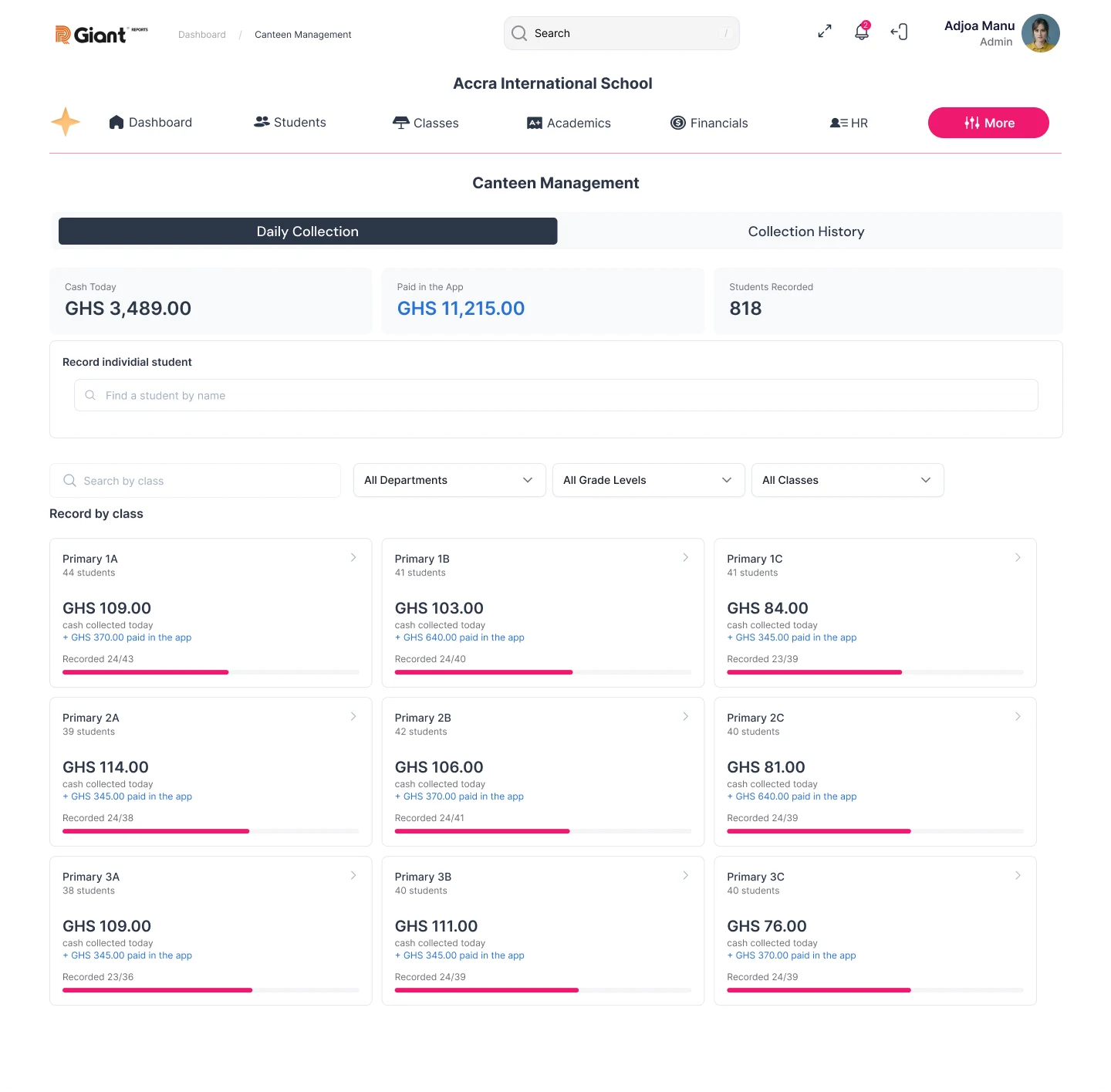Image resolution: width=1111 pixels, height=1092 pixels.
Task: Open Primary 1A card chevron arrow
Action: [353, 557]
